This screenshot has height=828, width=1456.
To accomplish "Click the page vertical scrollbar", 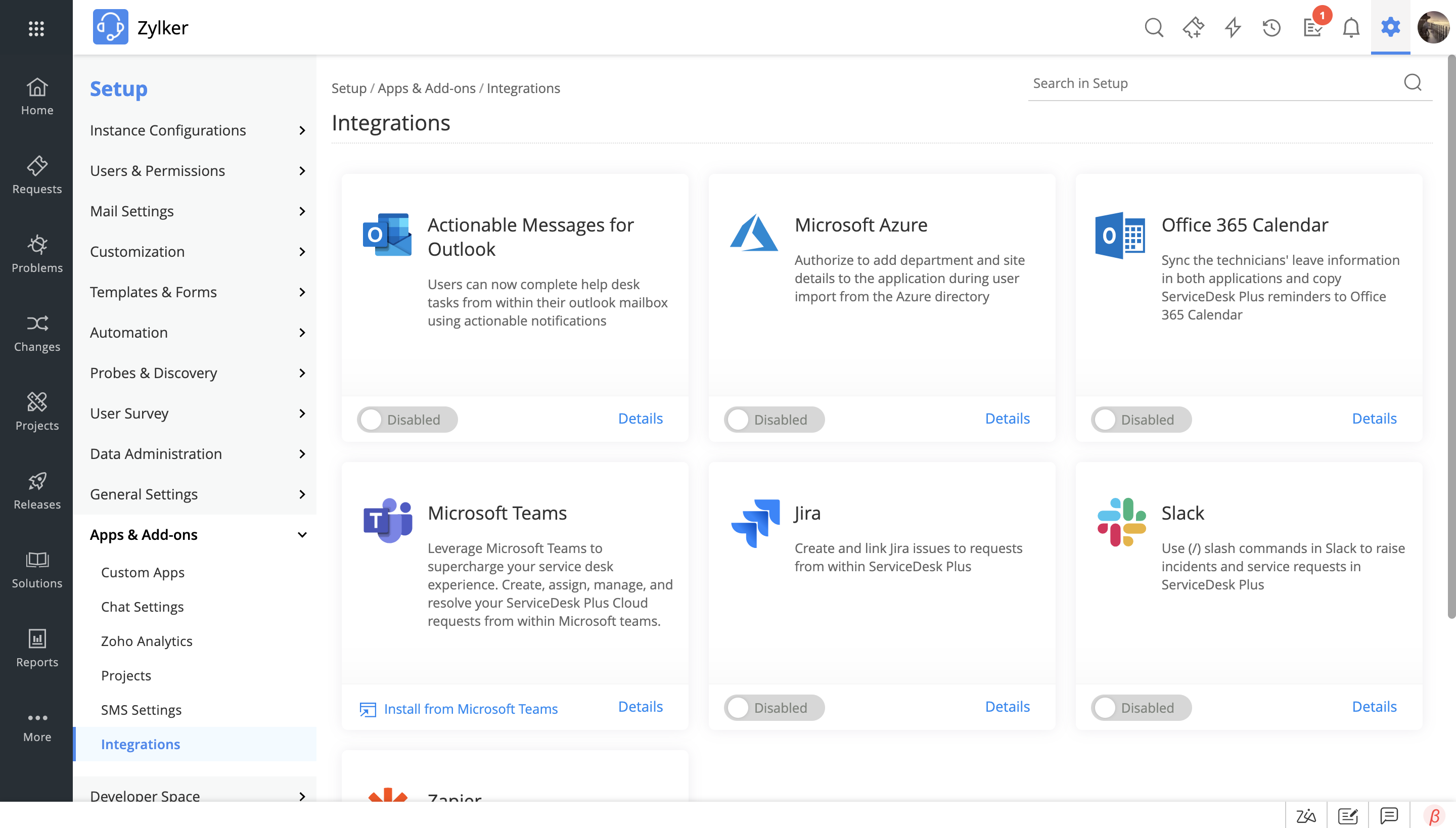I will coord(1451,336).
